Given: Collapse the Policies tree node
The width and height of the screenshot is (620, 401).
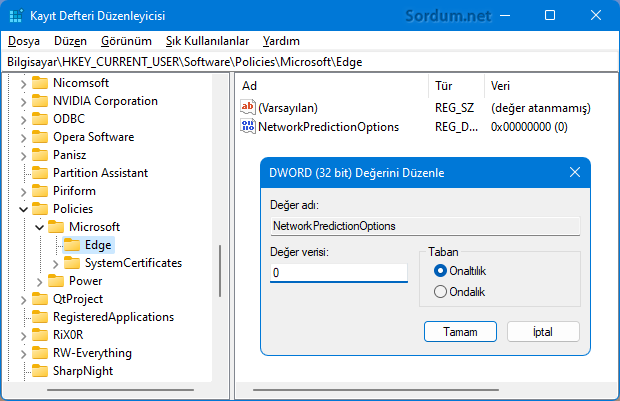Looking at the screenshot, I should pos(23,209).
